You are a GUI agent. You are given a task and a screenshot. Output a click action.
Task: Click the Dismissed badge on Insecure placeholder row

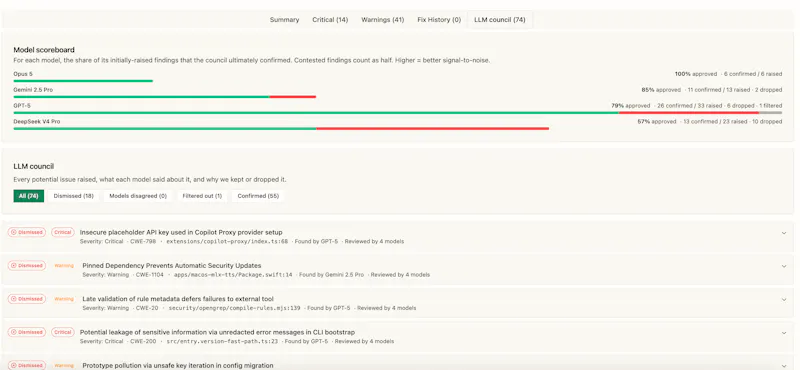pyautogui.click(x=27, y=232)
